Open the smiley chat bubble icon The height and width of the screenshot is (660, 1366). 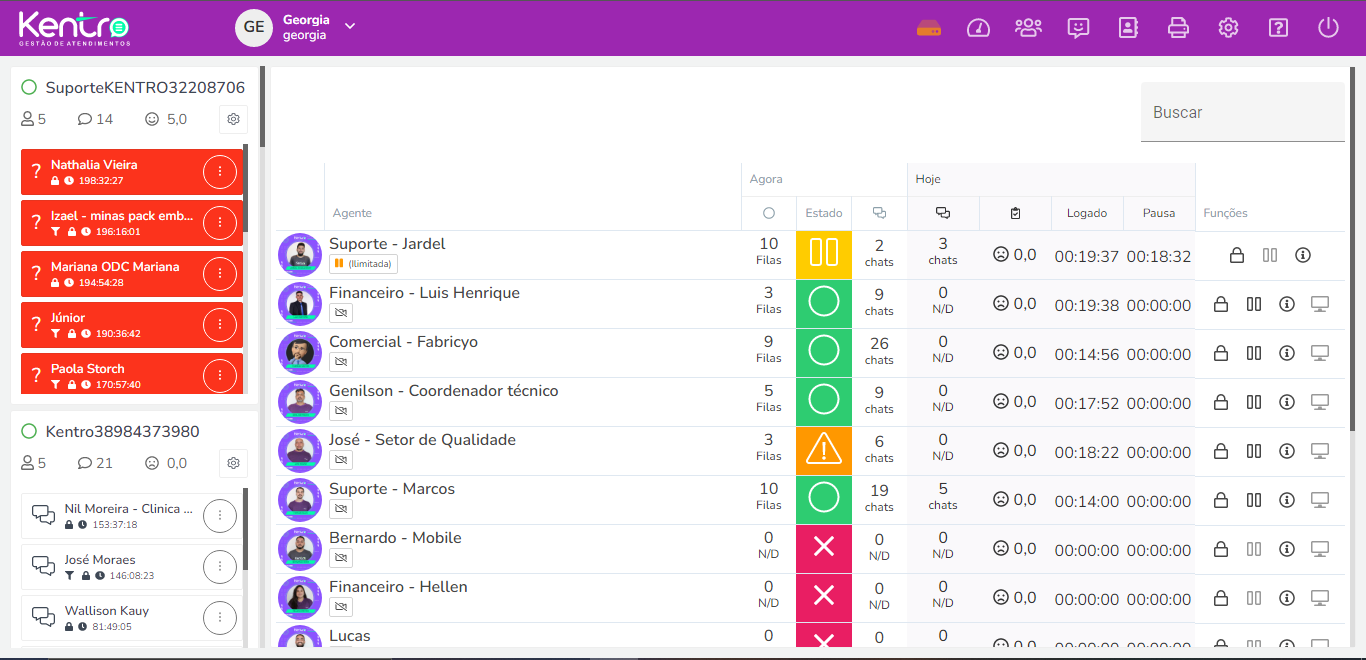click(x=1078, y=28)
